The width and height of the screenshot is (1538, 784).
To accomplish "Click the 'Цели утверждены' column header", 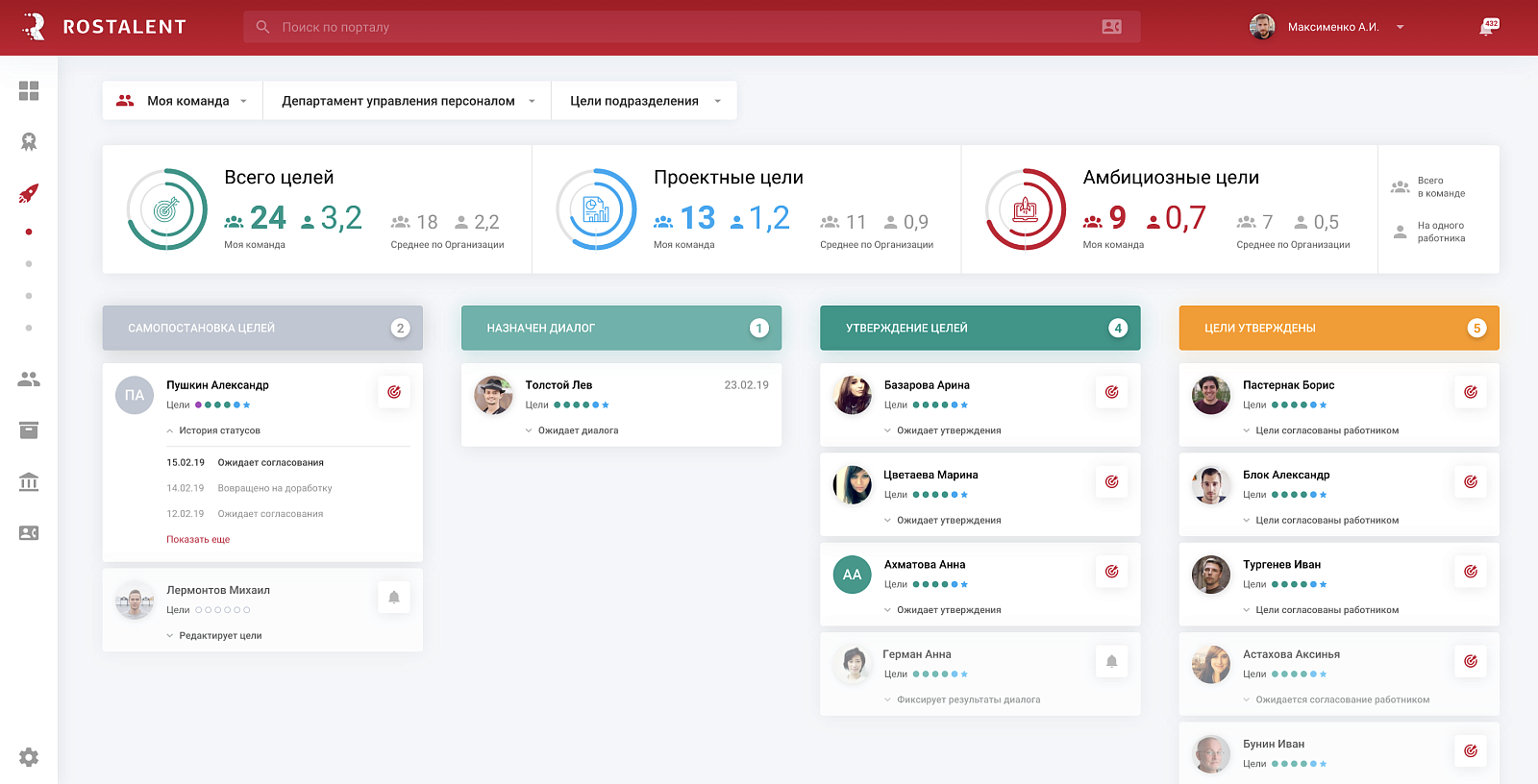I will tap(1339, 328).
